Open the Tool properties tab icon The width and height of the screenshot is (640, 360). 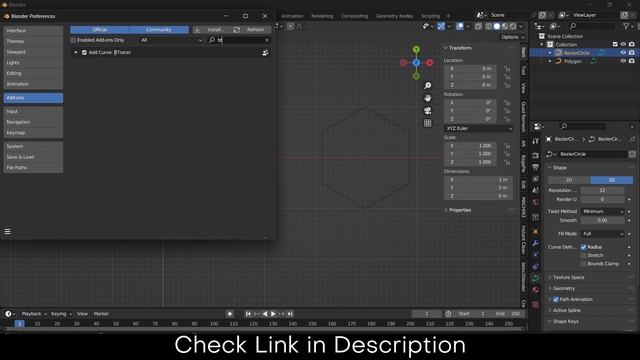pos(536,141)
